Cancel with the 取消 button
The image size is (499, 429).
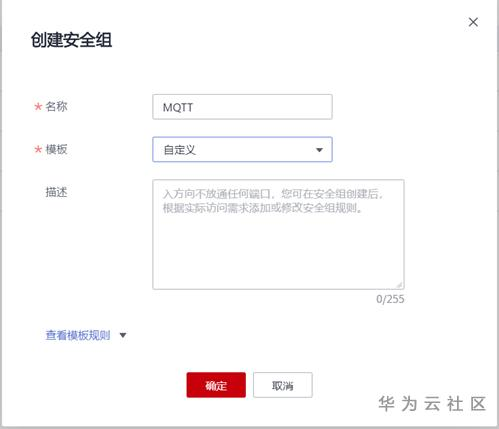point(283,385)
